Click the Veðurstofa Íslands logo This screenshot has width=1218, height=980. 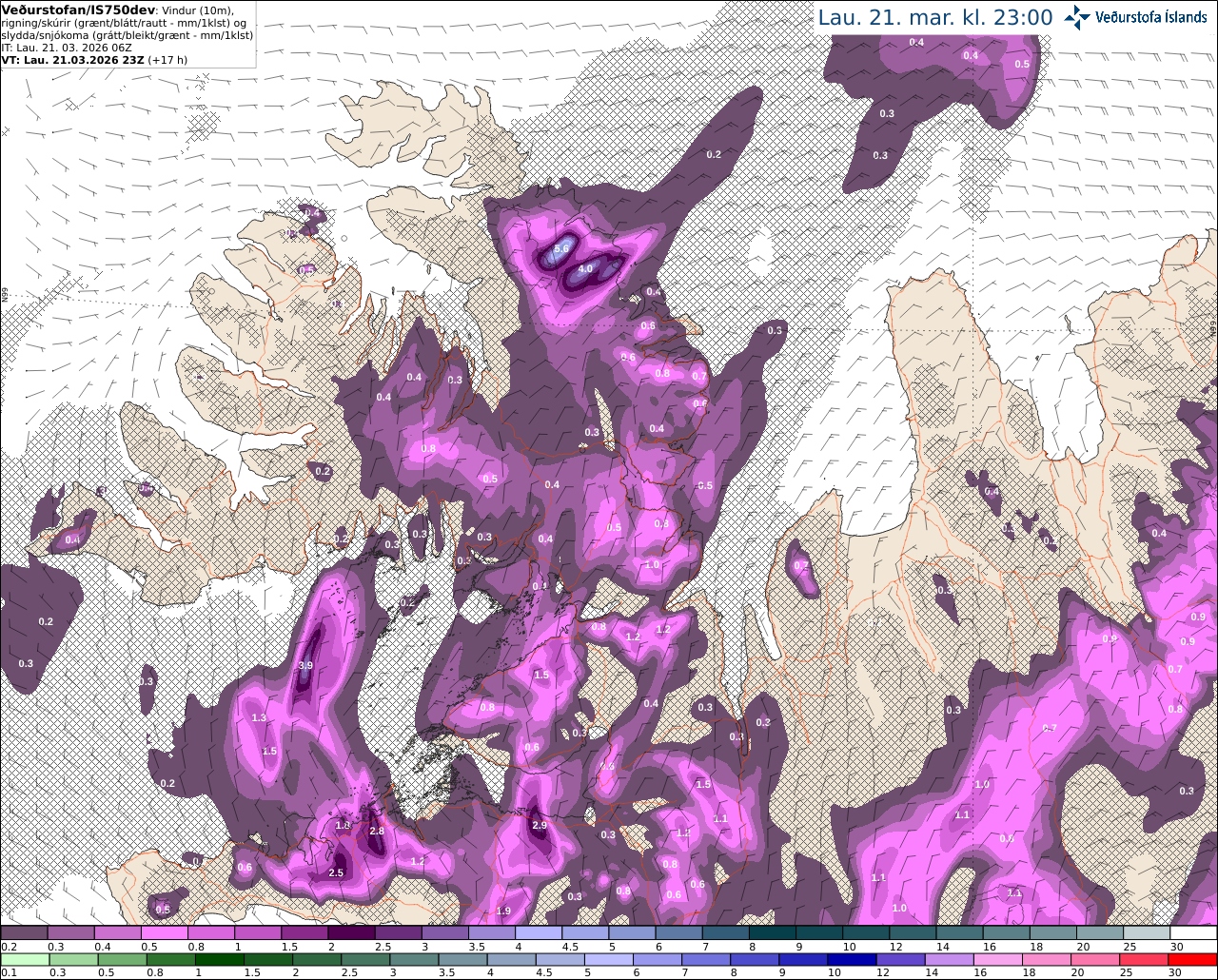click(x=1135, y=17)
